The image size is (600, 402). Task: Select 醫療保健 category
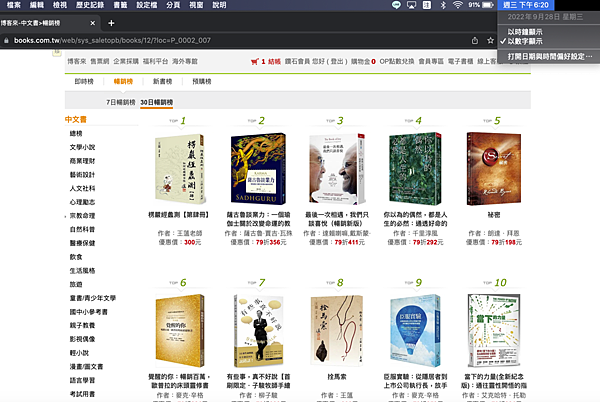coord(82,243)
